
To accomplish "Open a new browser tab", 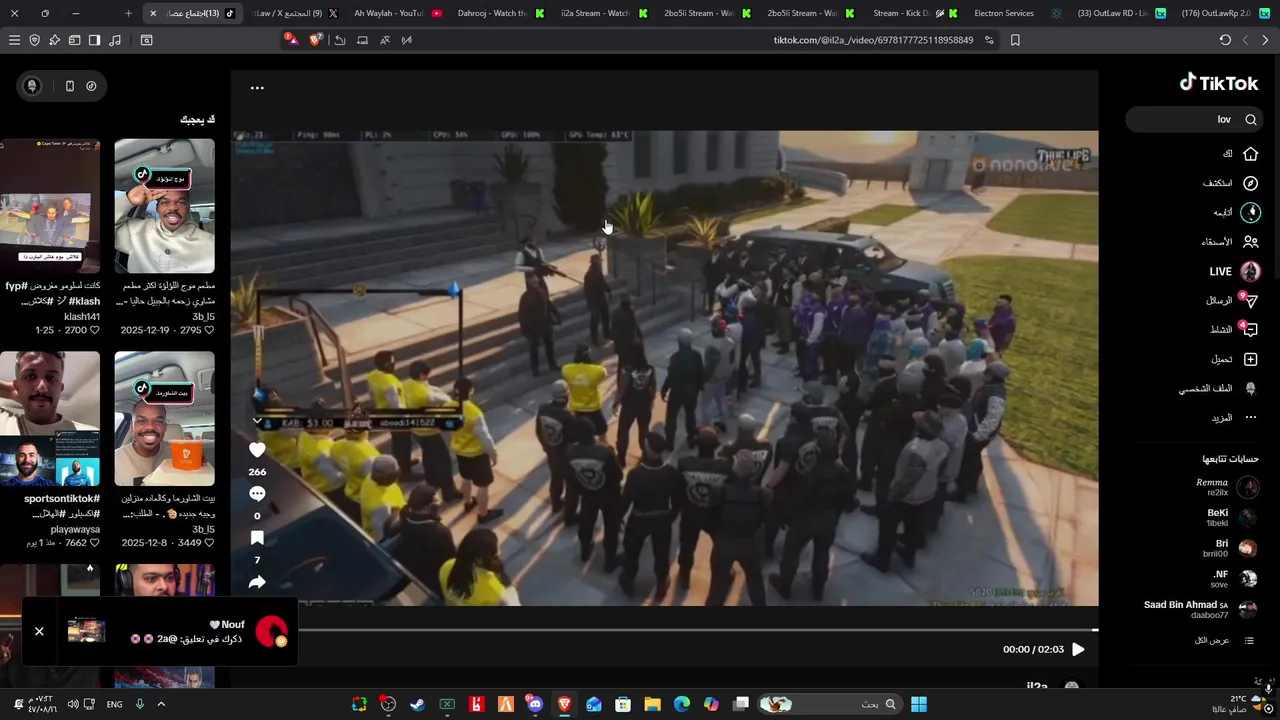I will point(128,13).
